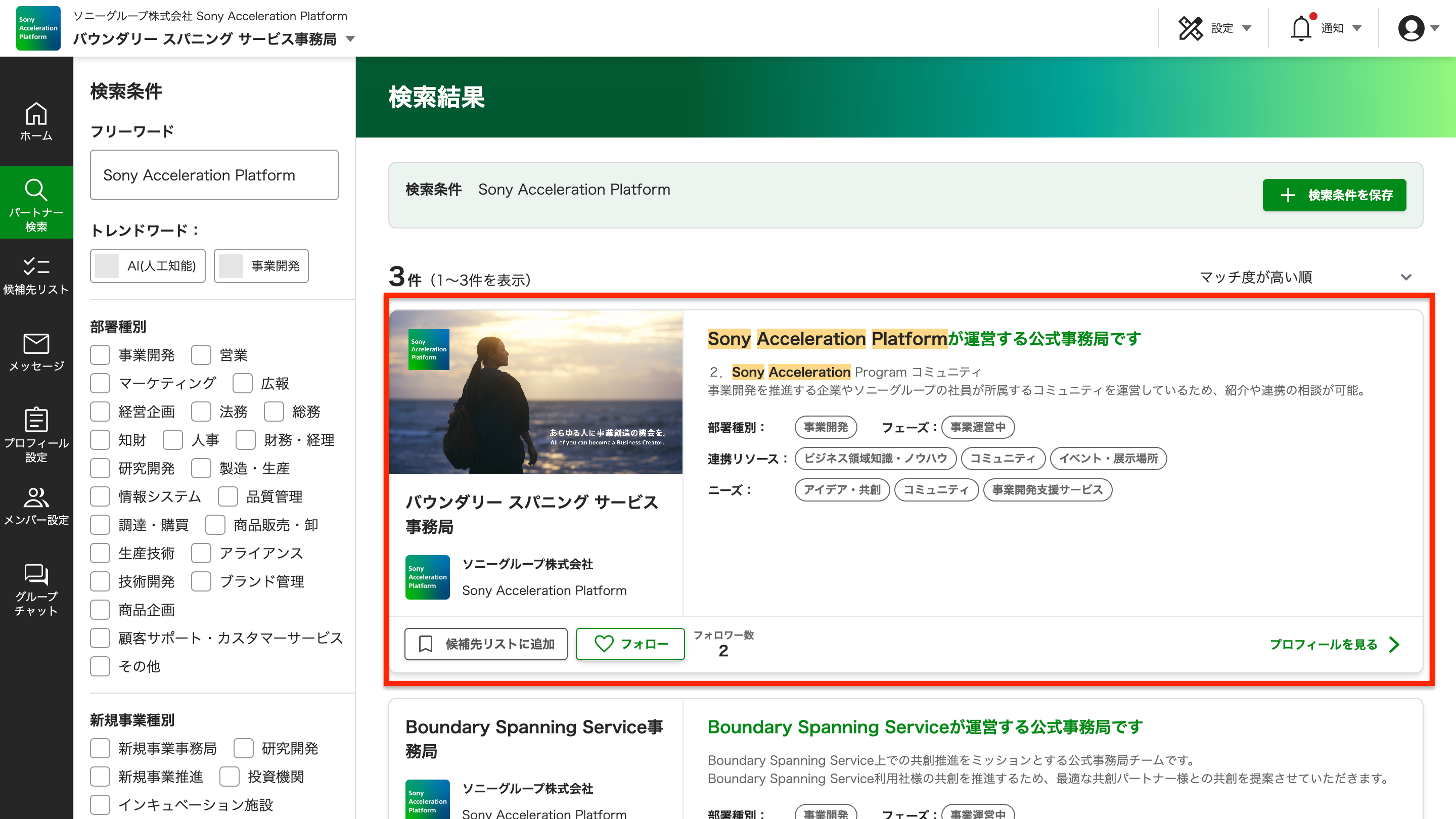
Task: Click the Home icon in sidebar
Action: (36, 114)
